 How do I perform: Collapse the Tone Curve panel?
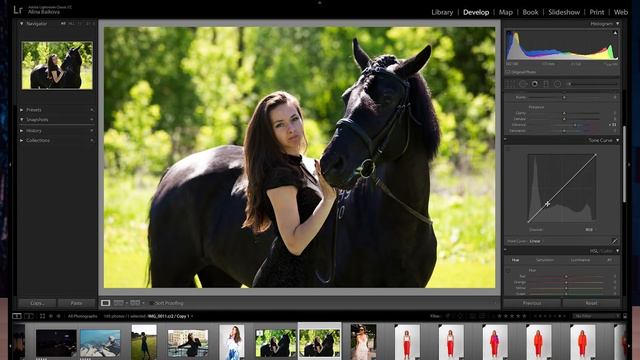point(617,140)
